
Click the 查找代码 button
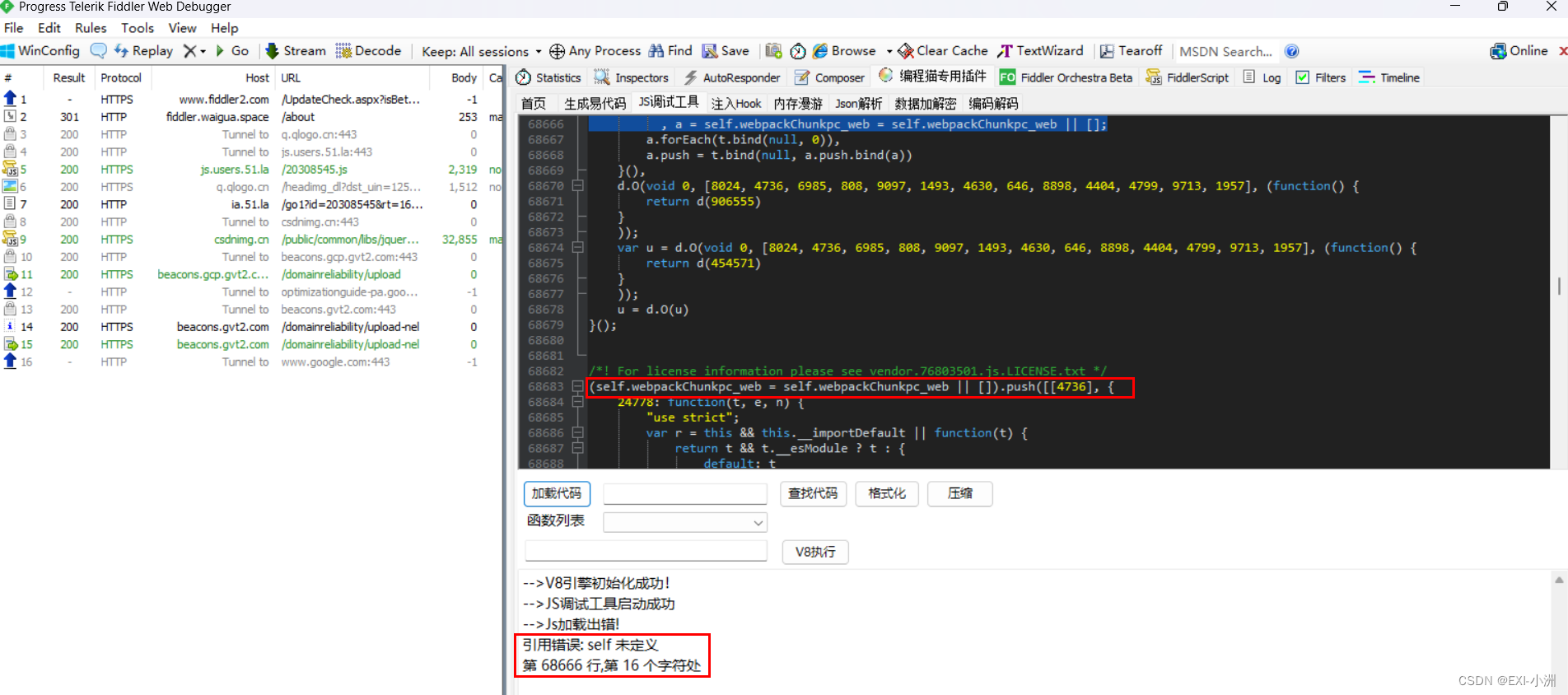(813, 493)
